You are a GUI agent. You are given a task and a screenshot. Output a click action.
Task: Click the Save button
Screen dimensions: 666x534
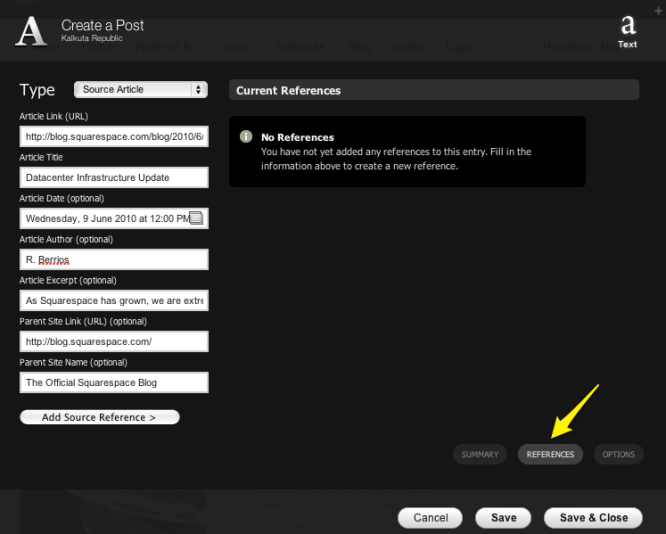pyautogui.click(x=504, y=518)
